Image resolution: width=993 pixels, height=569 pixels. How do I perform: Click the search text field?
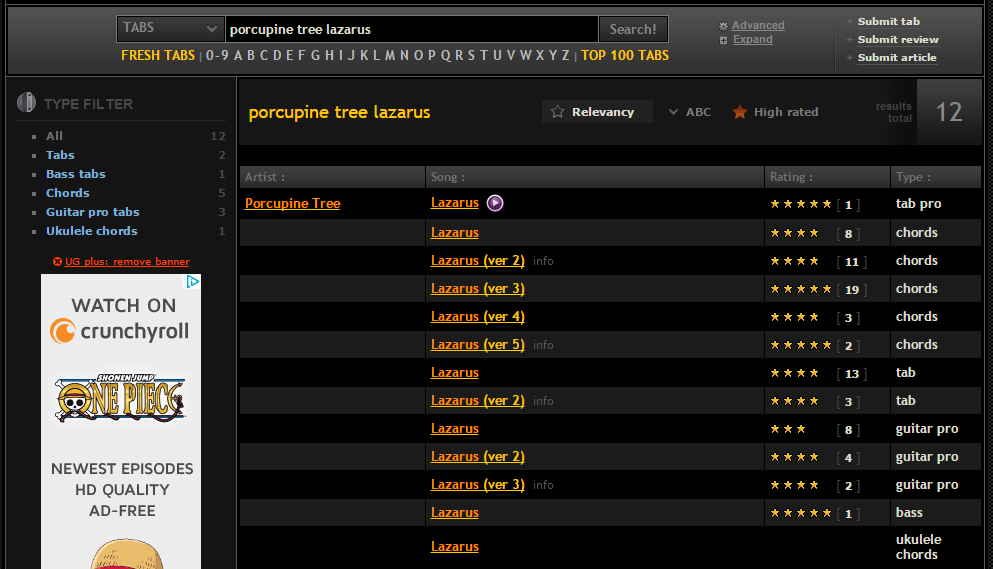tap(412, 29)
